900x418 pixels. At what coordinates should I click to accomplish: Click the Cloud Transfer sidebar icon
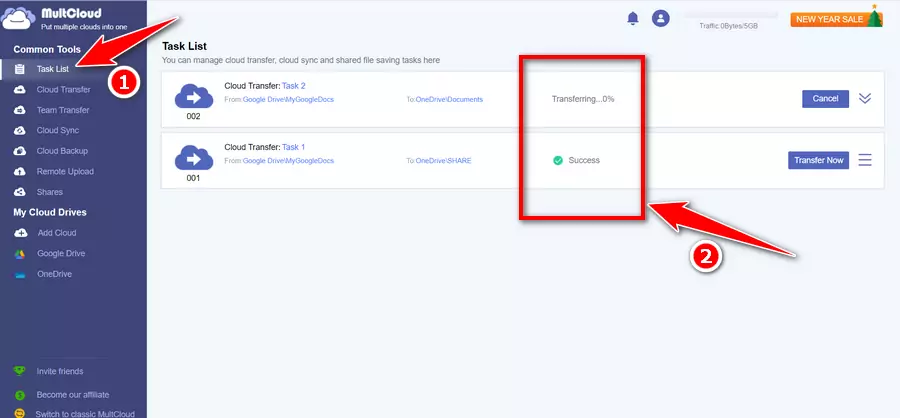pyautogui.click(x=20, y=90)
